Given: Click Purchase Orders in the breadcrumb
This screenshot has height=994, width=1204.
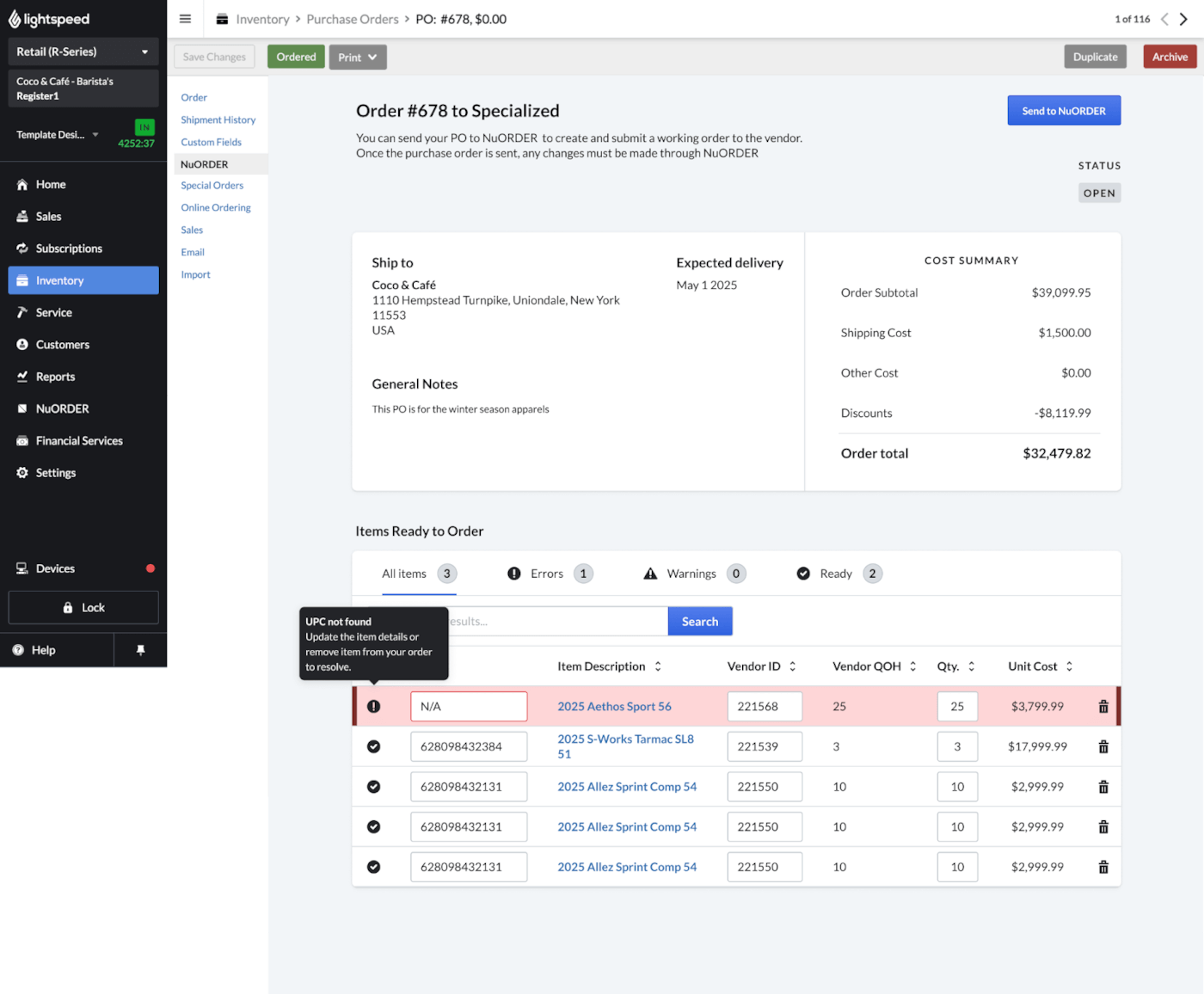Looking at the screenshot, I should 353,19.
